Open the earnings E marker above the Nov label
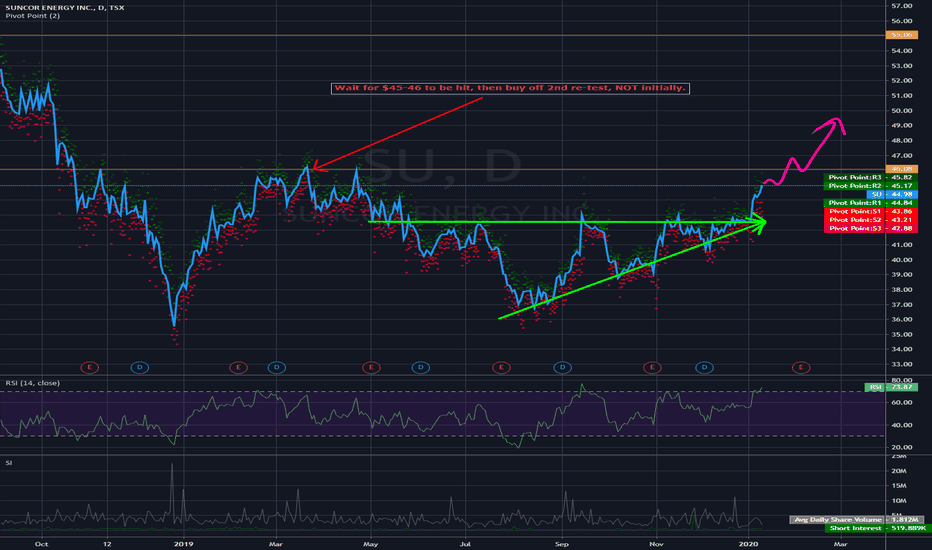 pos(652,367)
